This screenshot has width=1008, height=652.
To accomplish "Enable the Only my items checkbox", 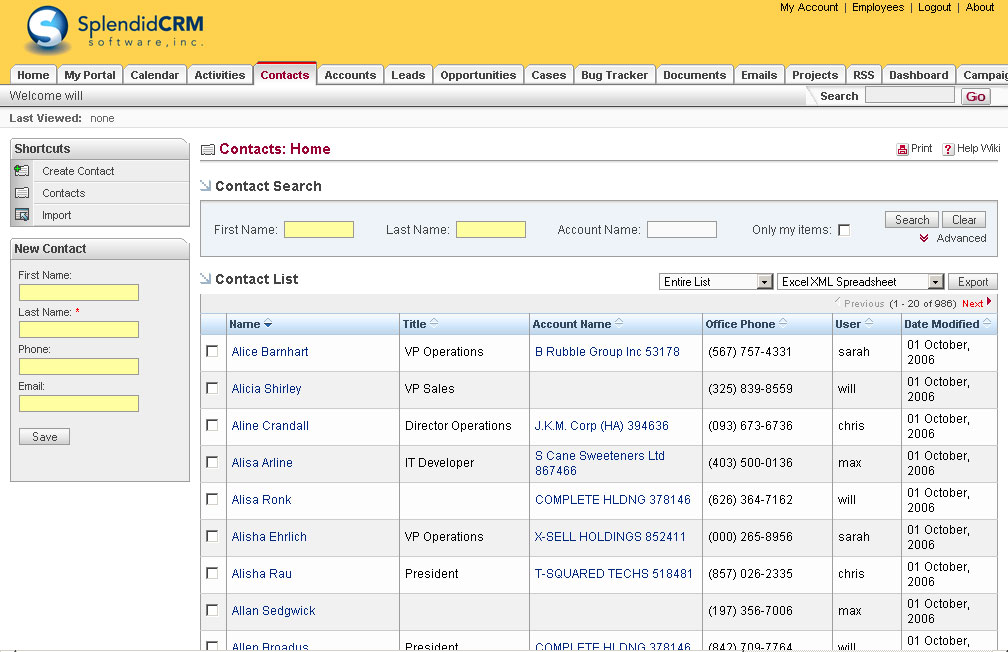I will pyautogui.click(x=844, y=230).
